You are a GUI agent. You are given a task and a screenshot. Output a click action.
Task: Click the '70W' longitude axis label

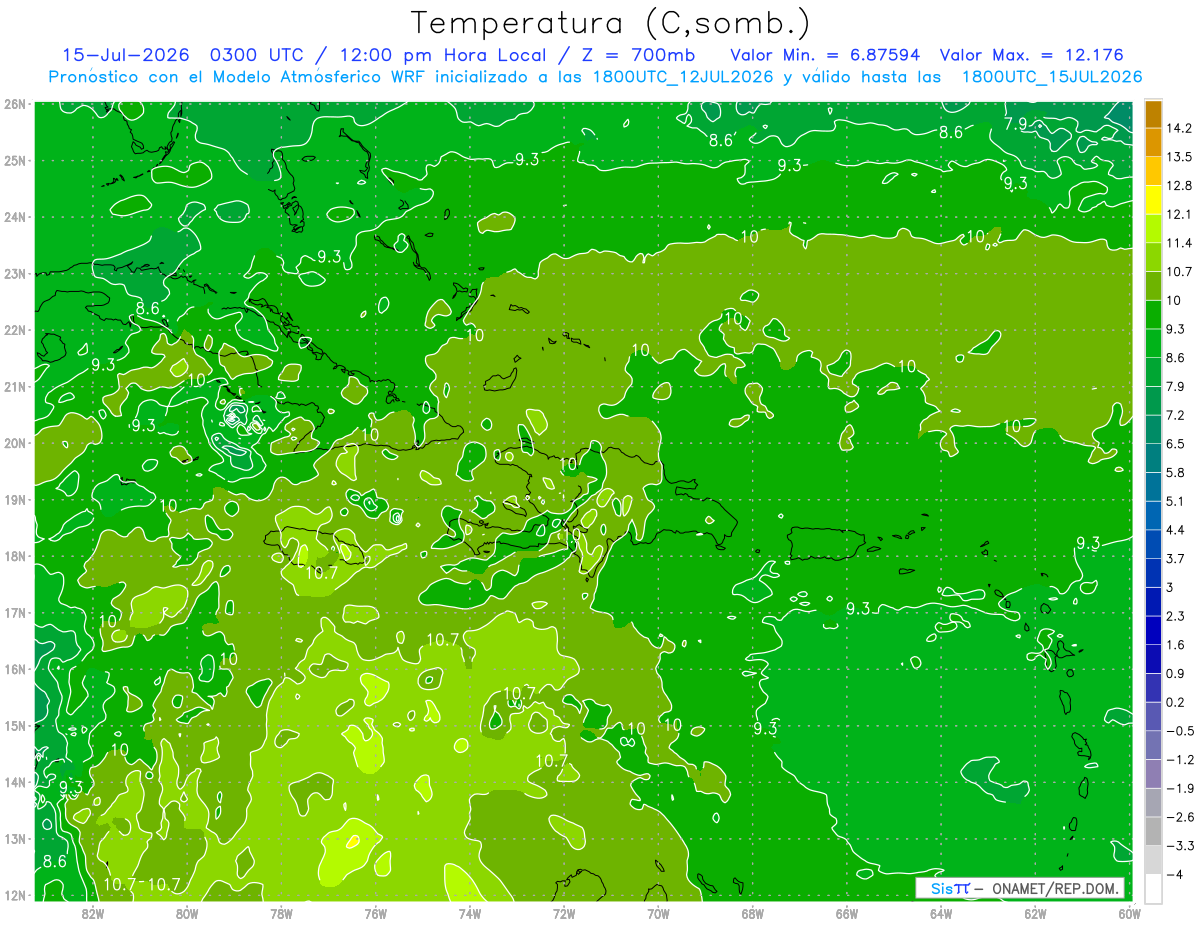coord(658,913)
